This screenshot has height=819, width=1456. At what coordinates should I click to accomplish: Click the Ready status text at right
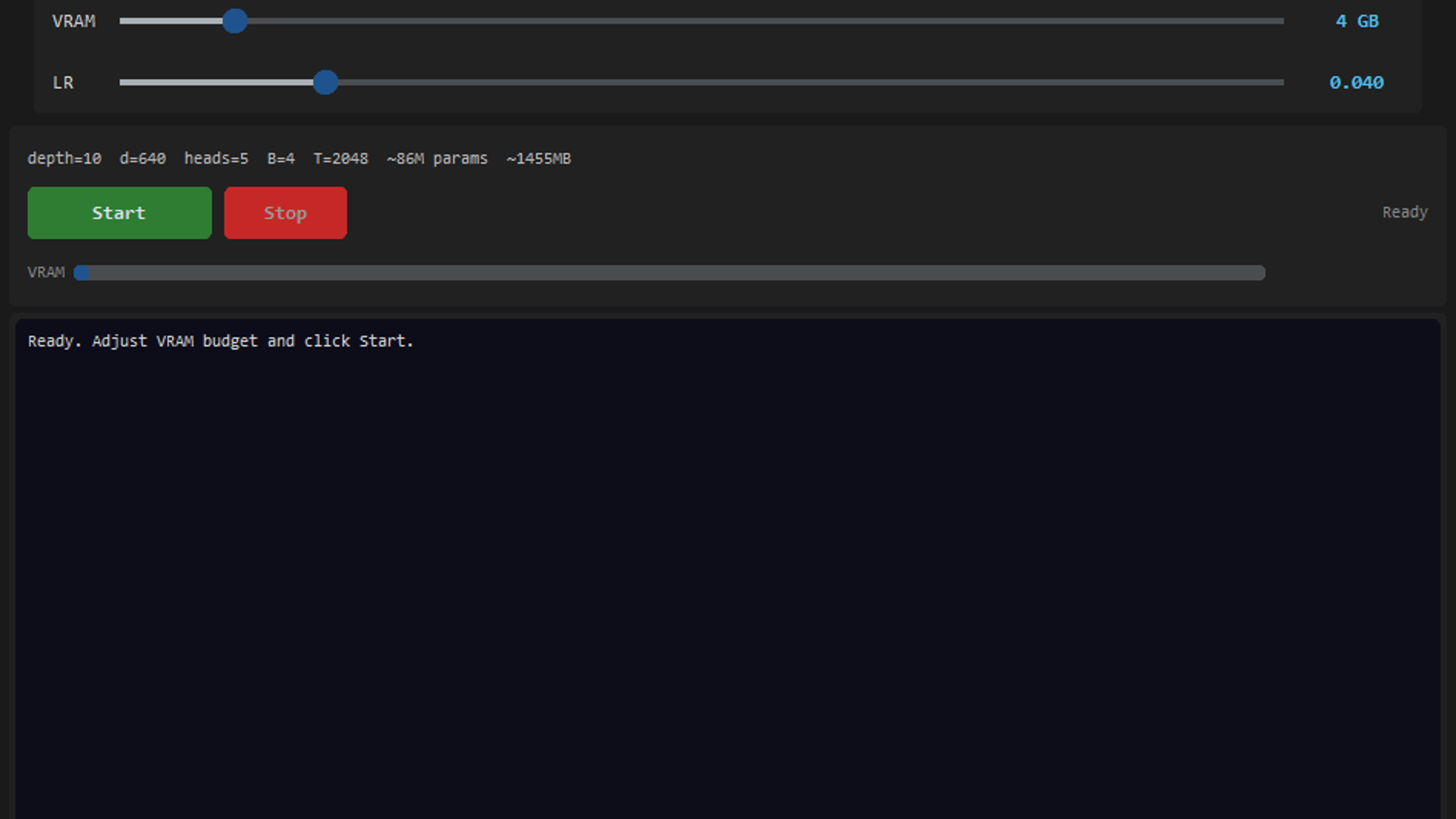point(1404,212)
